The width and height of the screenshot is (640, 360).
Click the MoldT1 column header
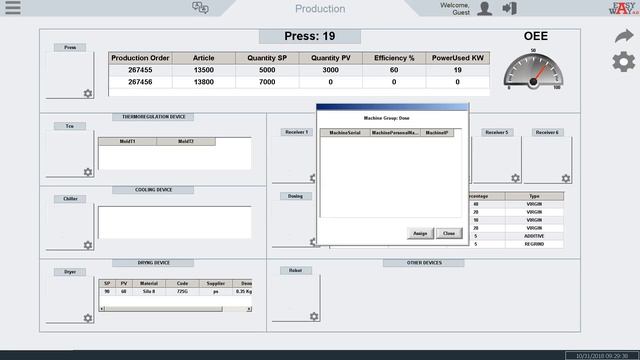127,142
